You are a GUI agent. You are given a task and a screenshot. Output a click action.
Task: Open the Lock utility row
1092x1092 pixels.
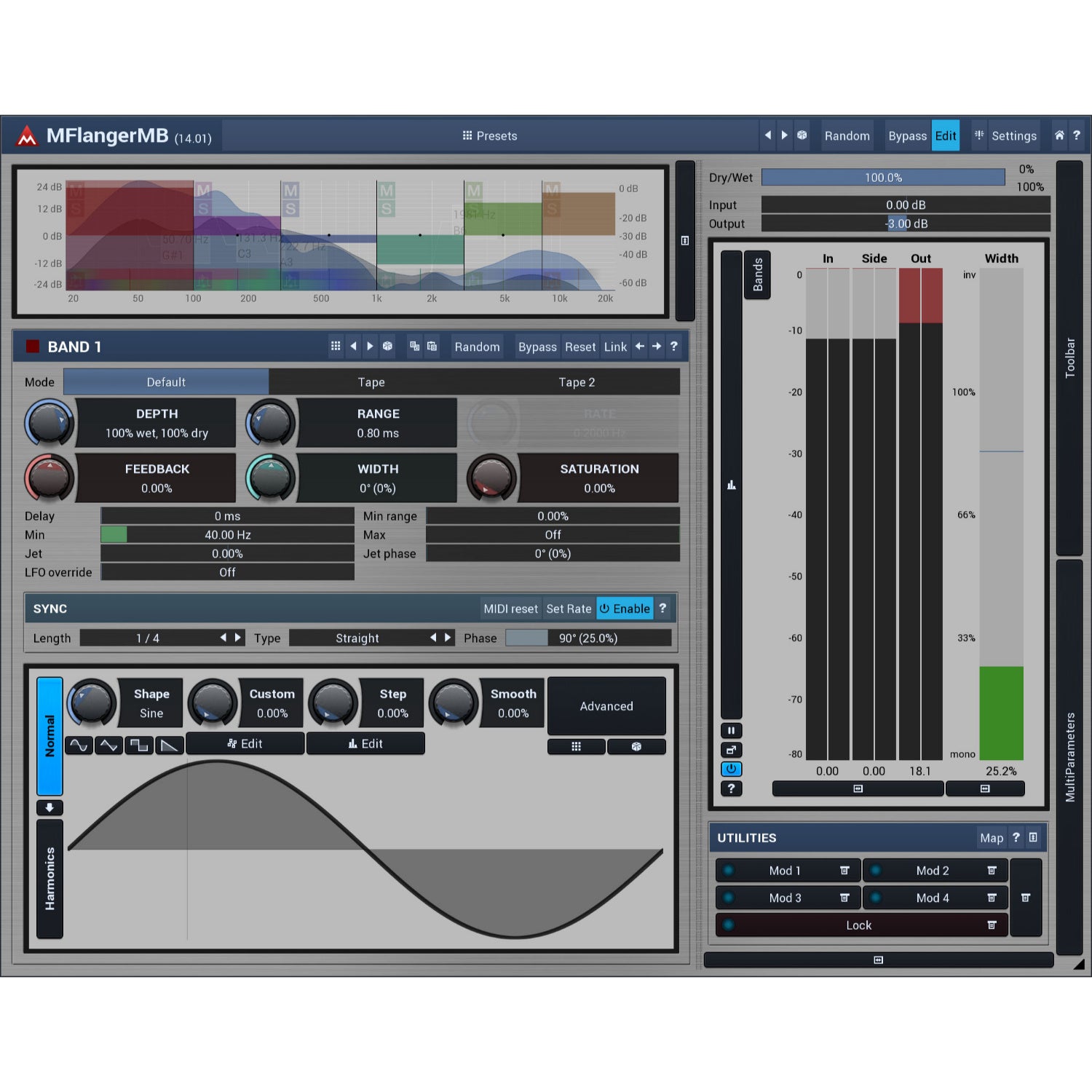click(861, 925)
